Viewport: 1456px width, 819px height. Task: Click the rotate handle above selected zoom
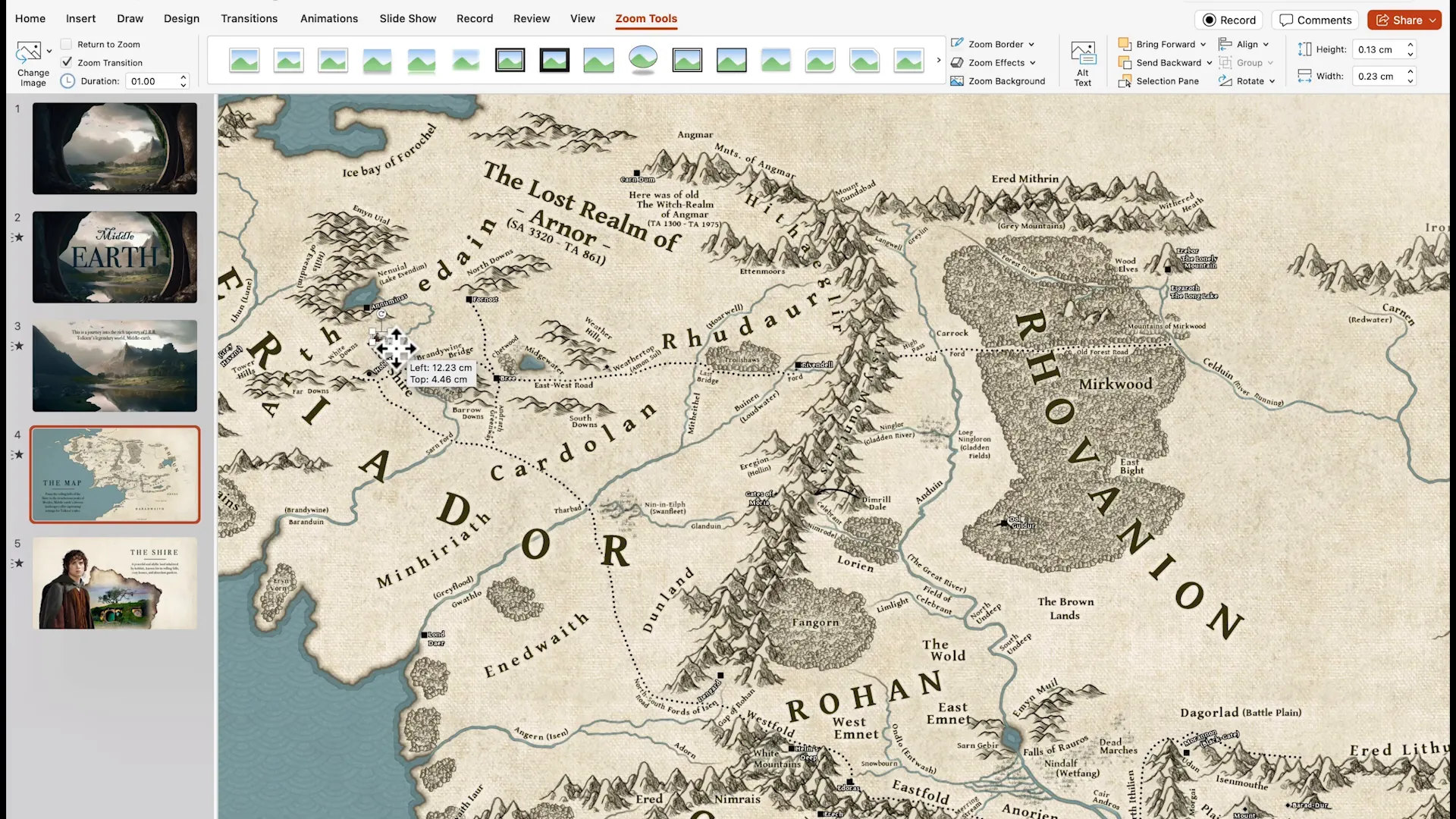(x=381, y=314)
